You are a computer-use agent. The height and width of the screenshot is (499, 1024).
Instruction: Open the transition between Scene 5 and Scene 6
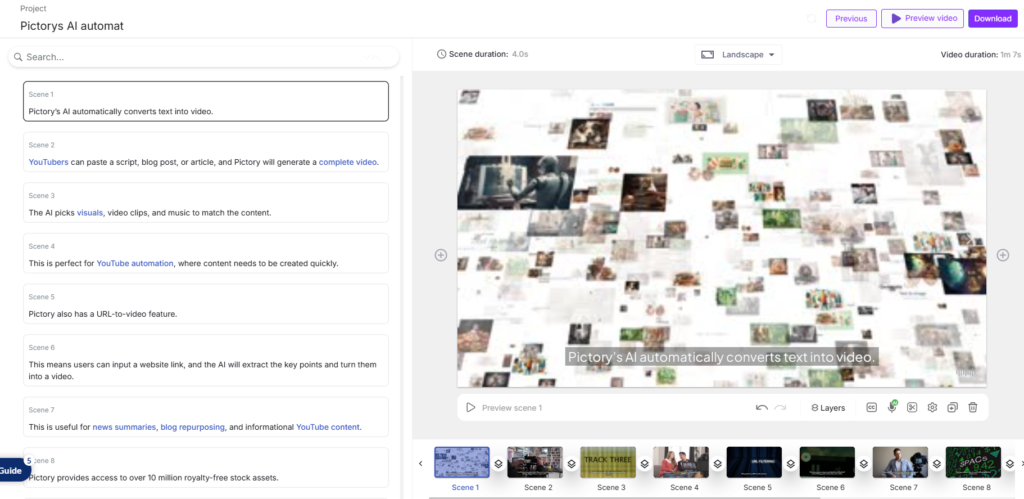791,464
